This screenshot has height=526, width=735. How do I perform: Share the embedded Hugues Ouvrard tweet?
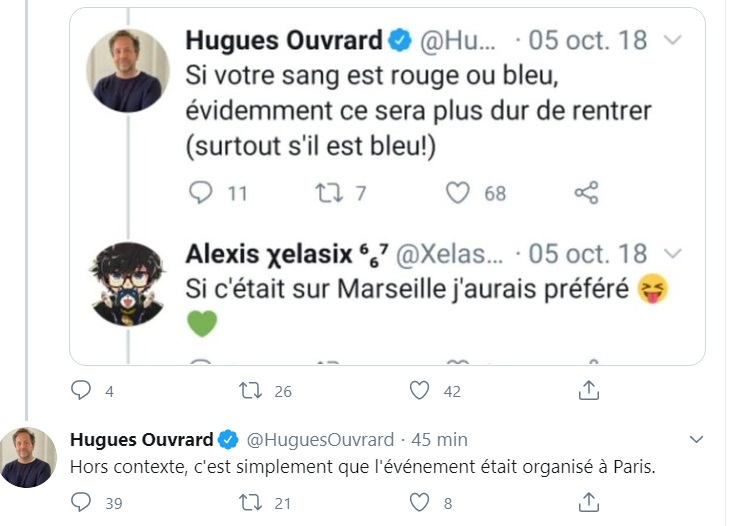click(x=587, y=193)
